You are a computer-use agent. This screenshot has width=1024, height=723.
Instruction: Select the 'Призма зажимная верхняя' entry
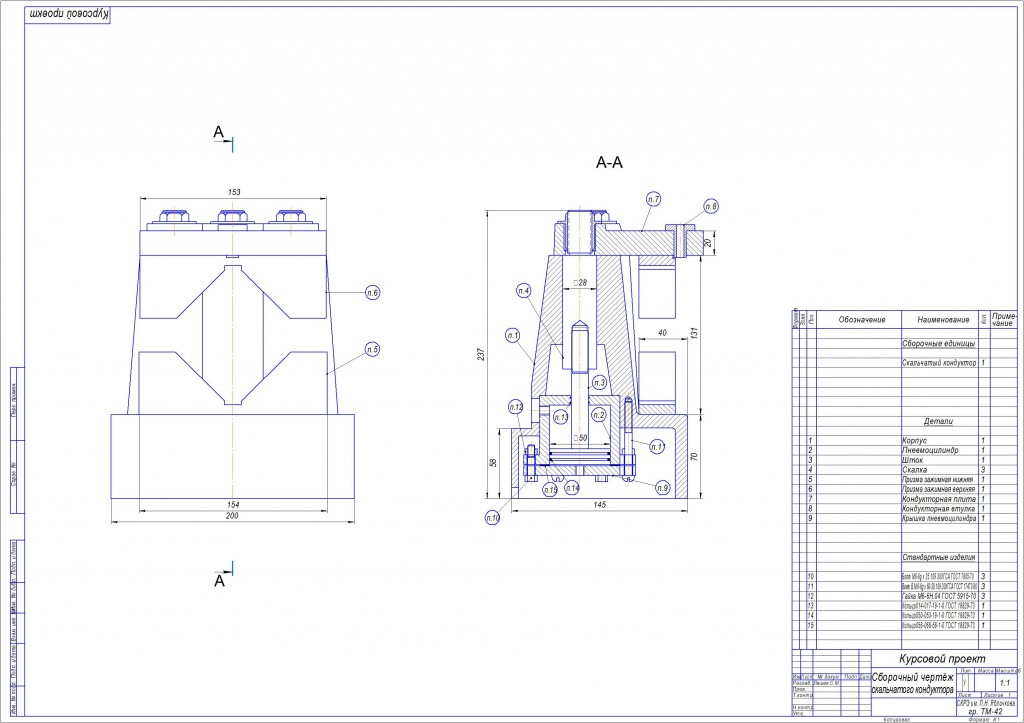tap(938, 489)
